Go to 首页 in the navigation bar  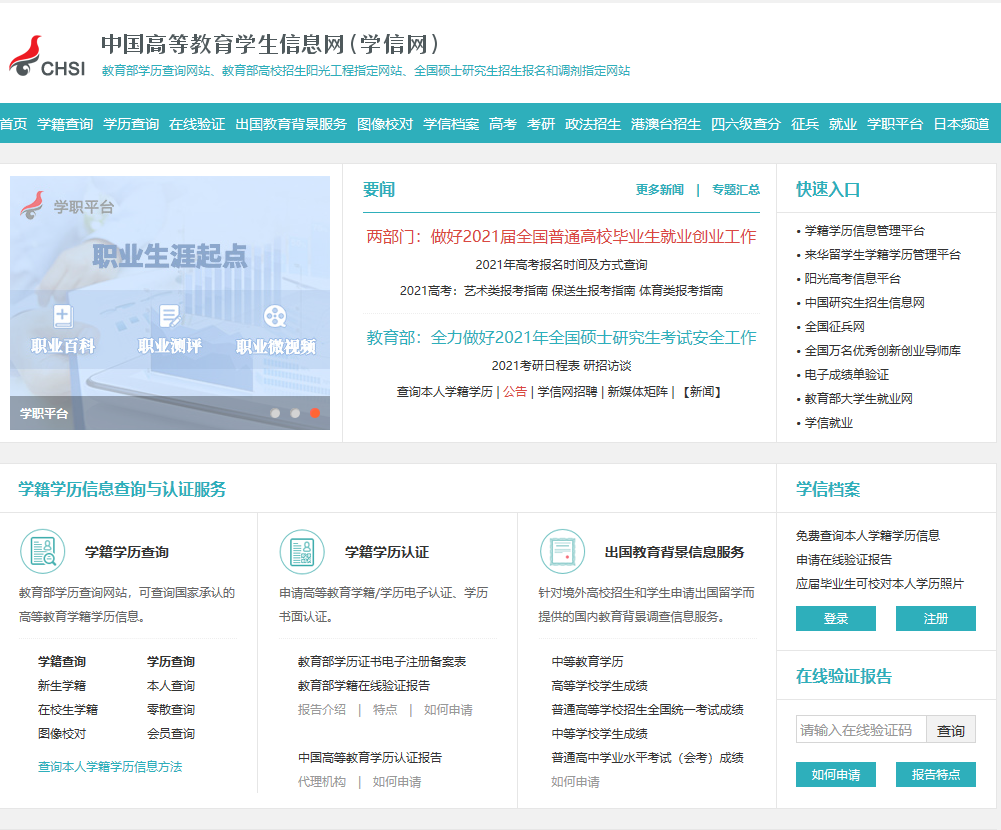[13, 124]
